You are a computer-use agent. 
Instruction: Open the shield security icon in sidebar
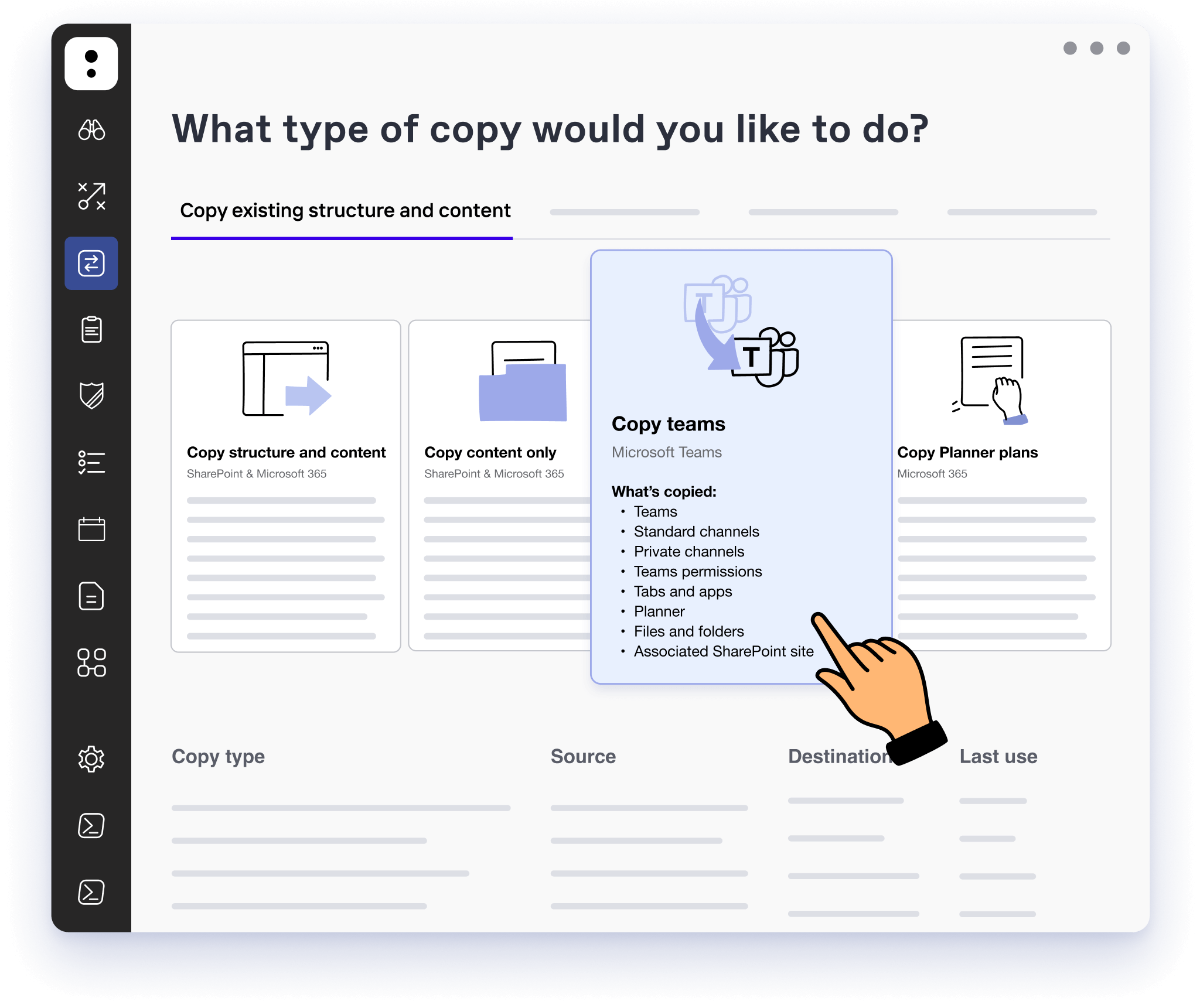click(x=91, y=395)
